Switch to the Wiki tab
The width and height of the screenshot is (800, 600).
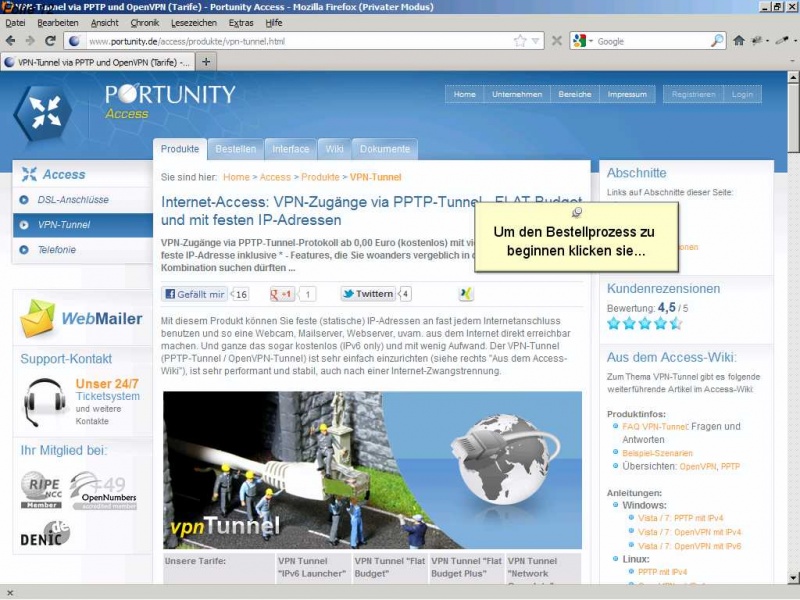point(334,149)
